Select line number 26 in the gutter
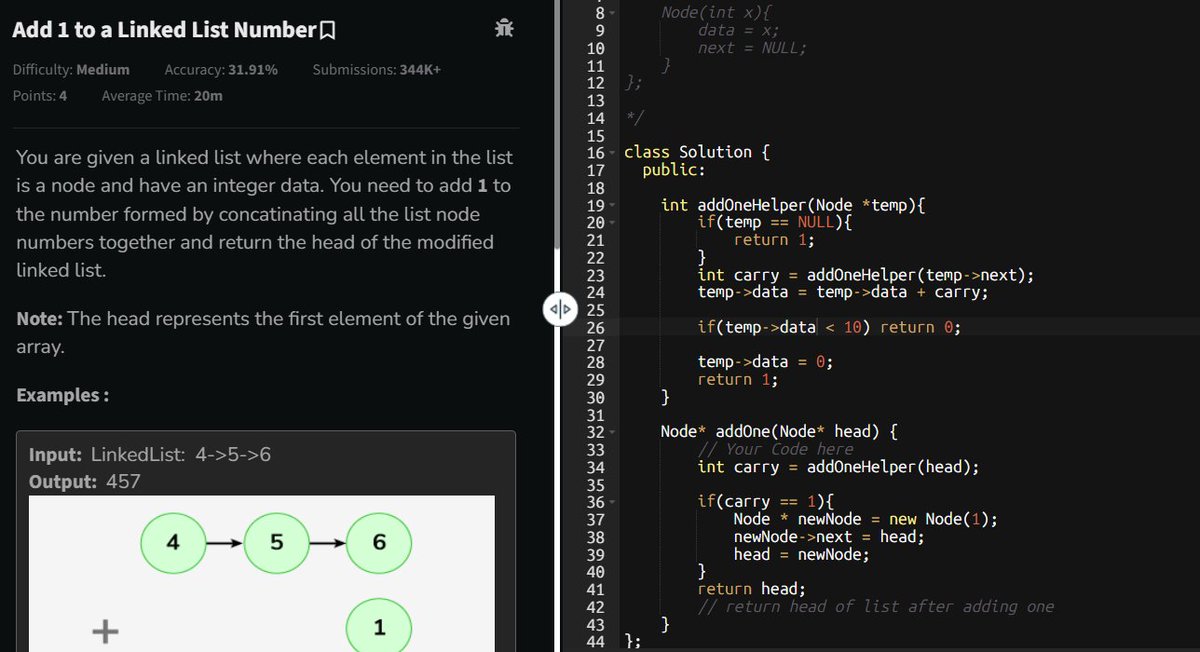The height and width of the screenshot is (652, 1200). pos(595,326)
